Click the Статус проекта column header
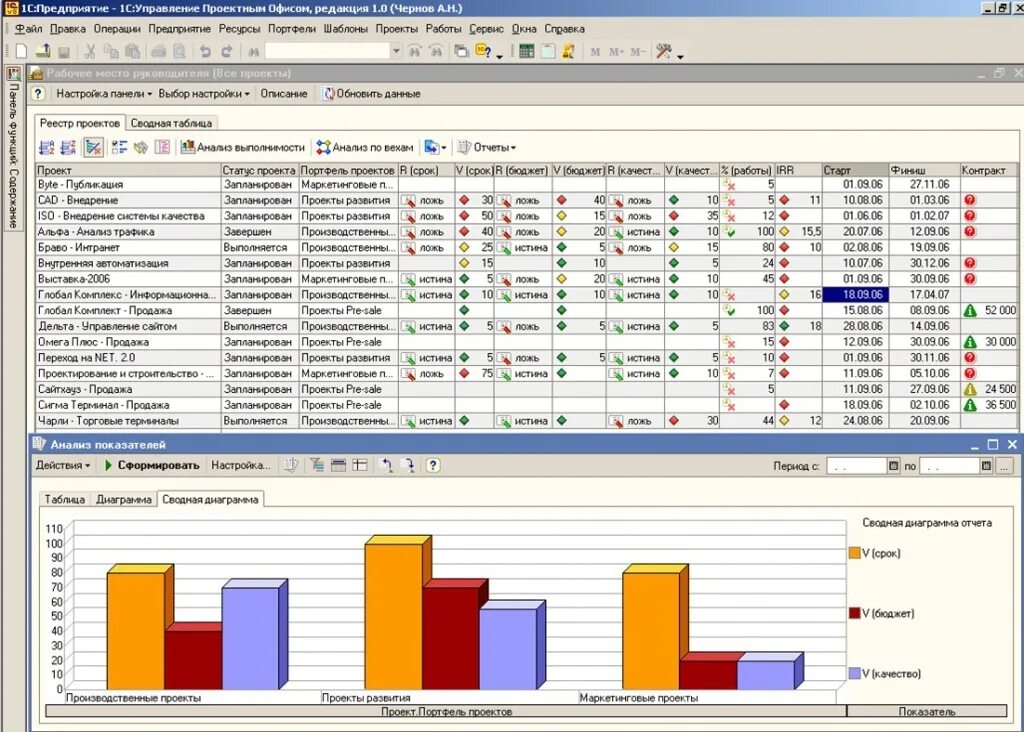1024x732 pixels. (259, 170)
